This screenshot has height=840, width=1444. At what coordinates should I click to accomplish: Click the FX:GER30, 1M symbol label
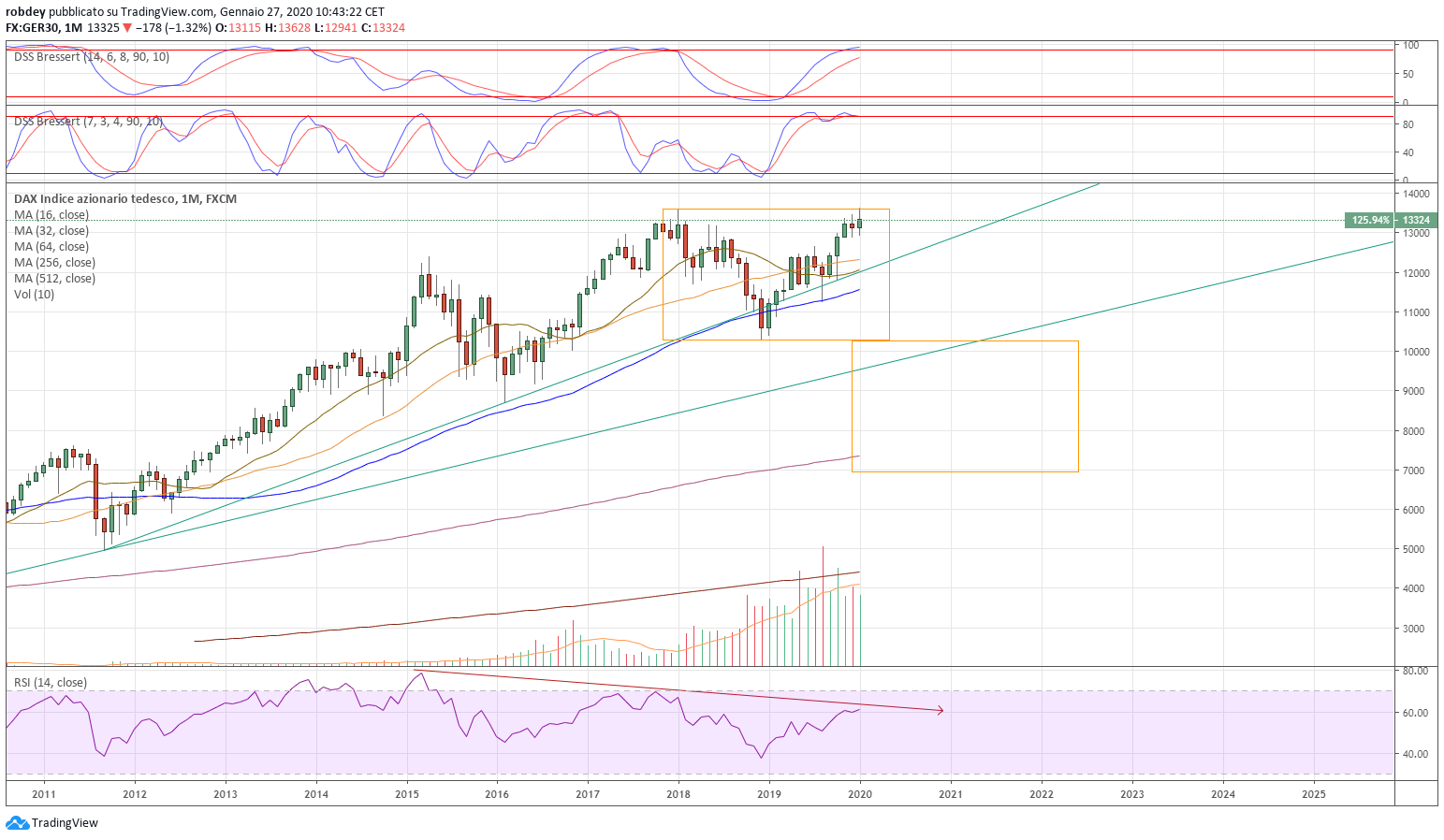(x=43, y=27)
